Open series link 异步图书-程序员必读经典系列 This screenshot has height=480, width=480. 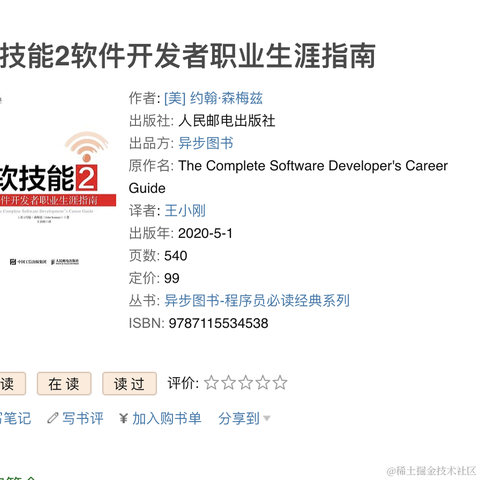pos(257,301)
